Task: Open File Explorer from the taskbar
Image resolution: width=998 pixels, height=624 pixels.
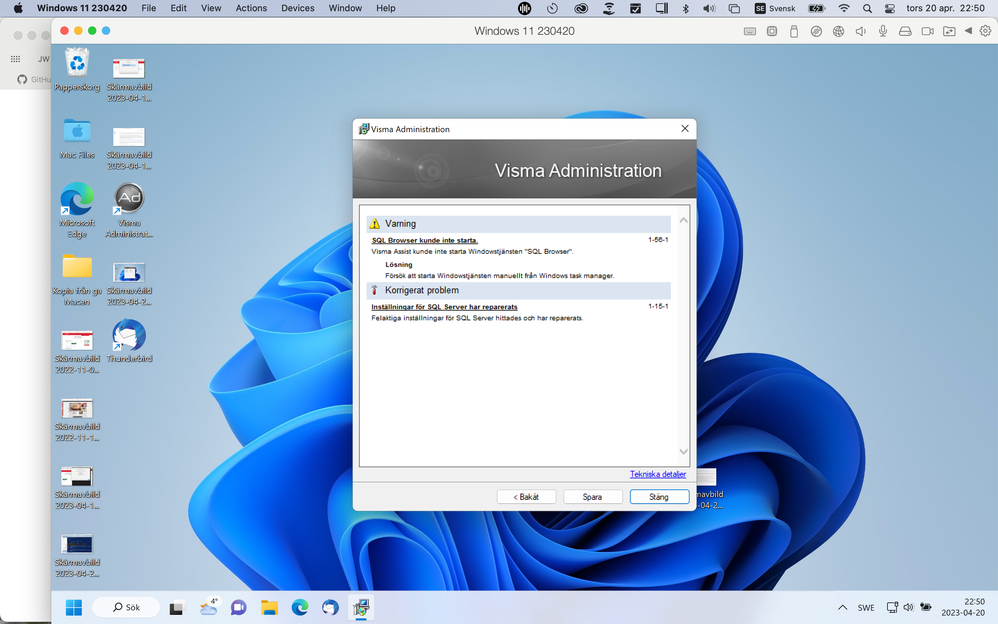Action: coord(269,607)
